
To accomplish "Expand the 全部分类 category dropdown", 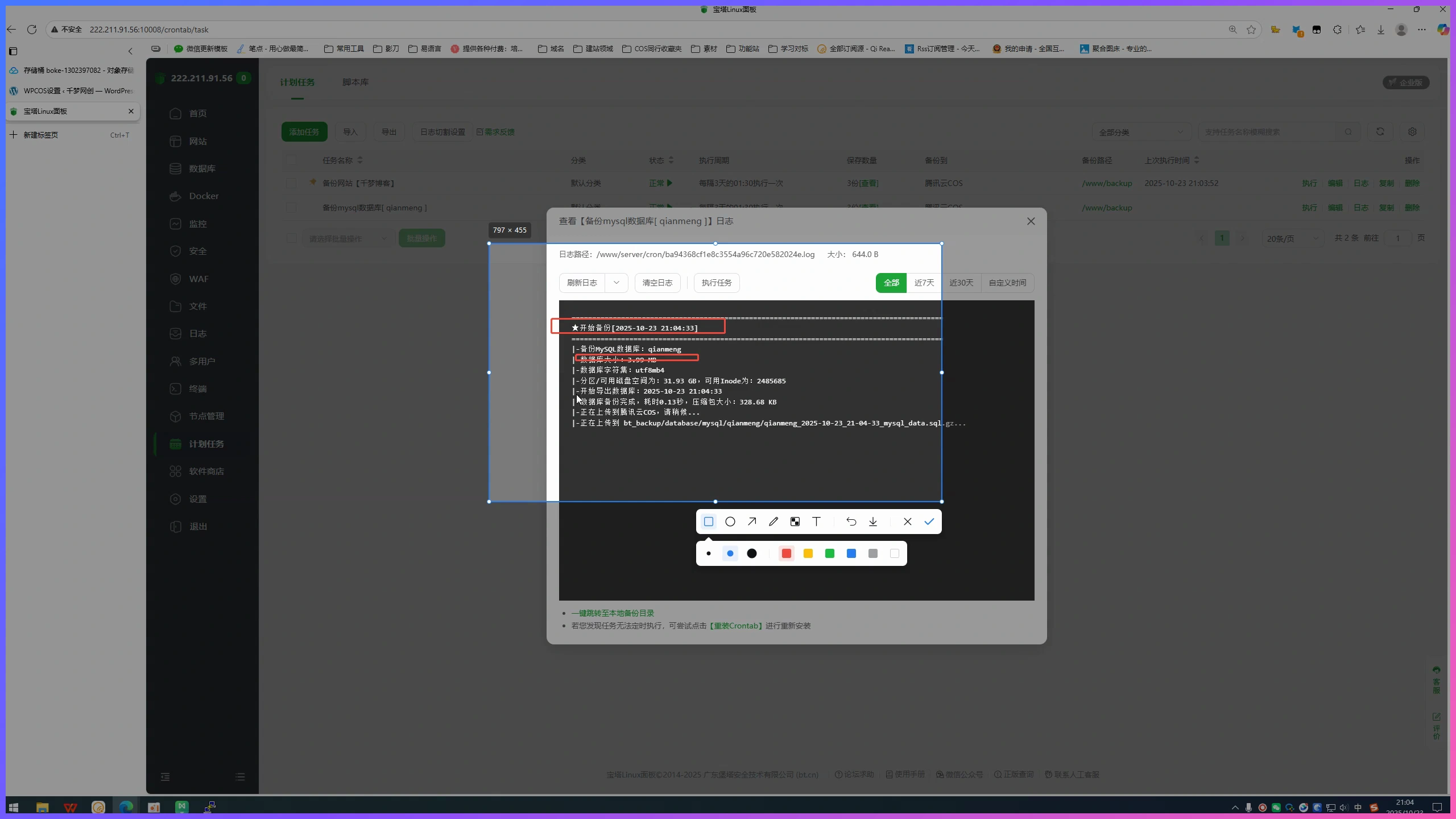I will pyautogui.click(x=1141, y=132).
